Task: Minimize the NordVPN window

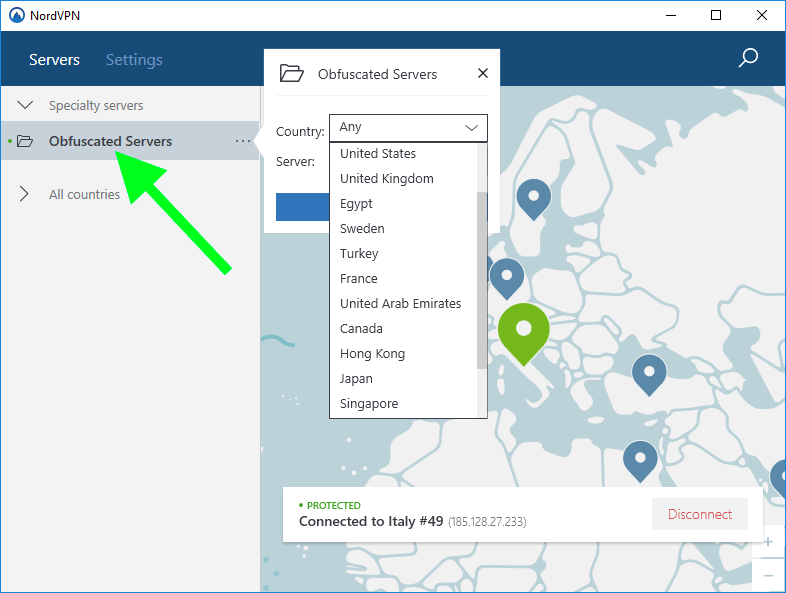Action: (671, 16)
